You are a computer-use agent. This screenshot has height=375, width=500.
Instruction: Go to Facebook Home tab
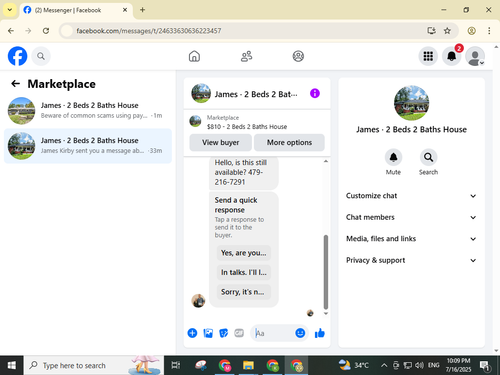coord(194,56)
